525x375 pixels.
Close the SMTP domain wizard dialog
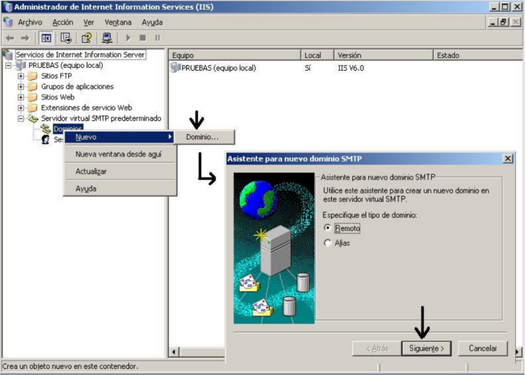tap(508, 158)
